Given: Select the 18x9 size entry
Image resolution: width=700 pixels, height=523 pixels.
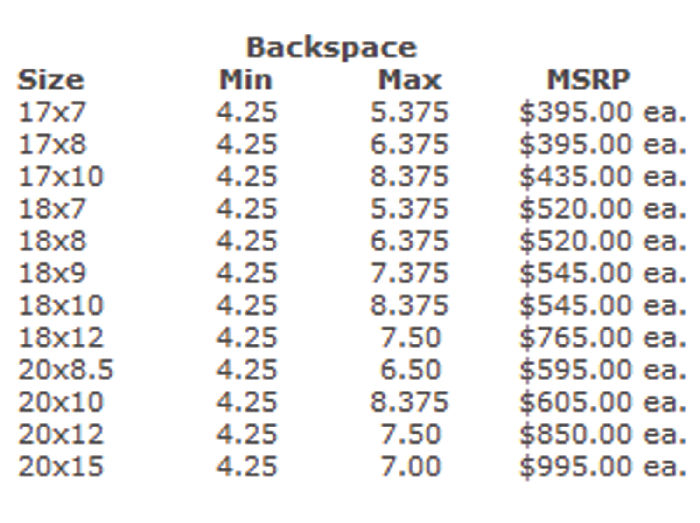Looking at the screenshot, I should point(52,273).
